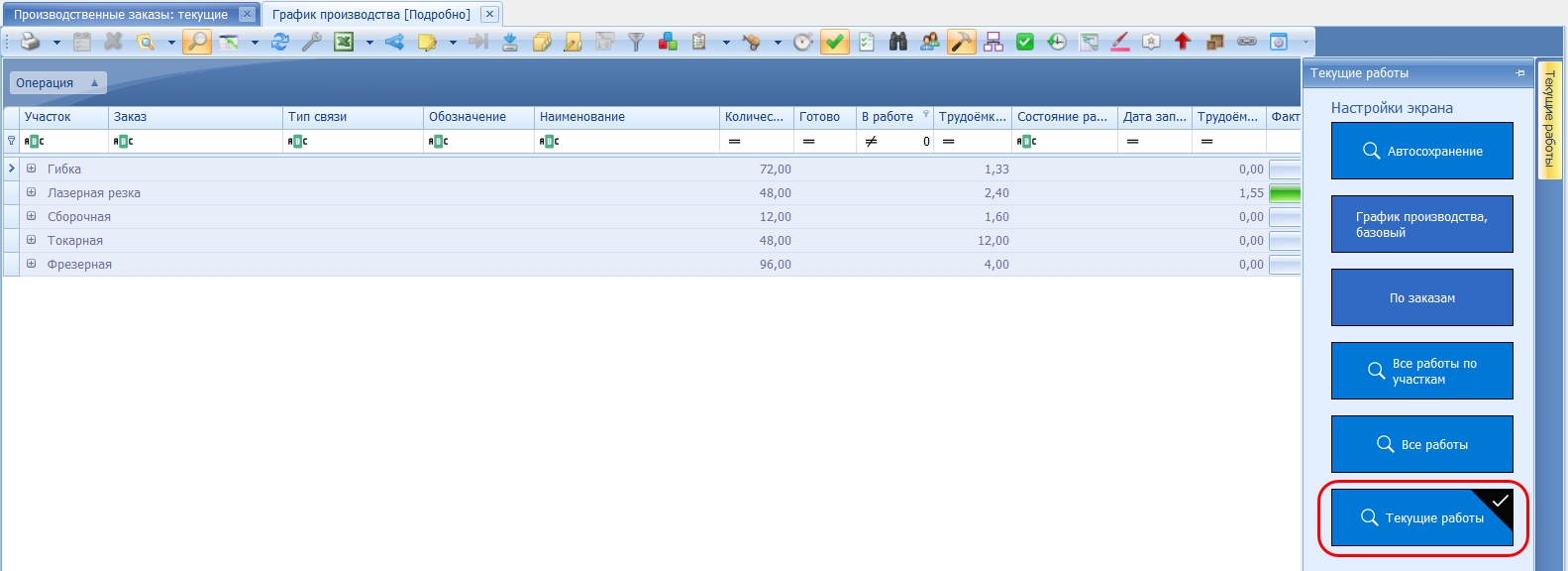The width and height of the screenshot is (1568, 571).
Task: Click the two-people users icon
Action: click(930, 42)
